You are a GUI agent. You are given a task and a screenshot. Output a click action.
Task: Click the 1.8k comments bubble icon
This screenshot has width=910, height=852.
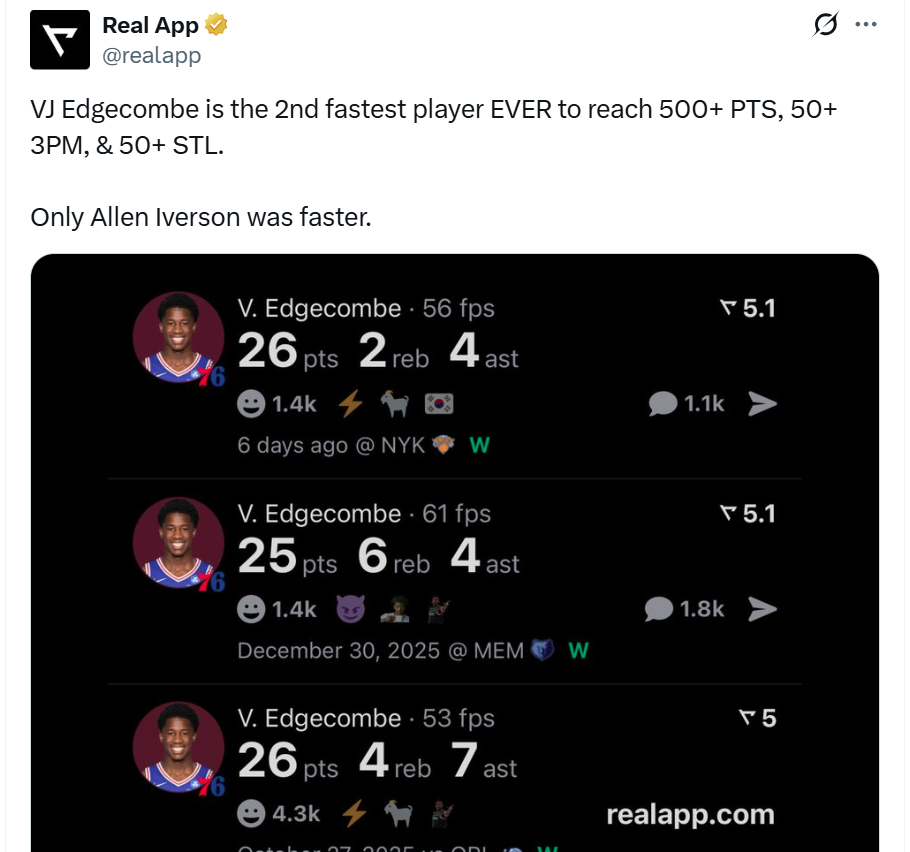click(662, 609)
